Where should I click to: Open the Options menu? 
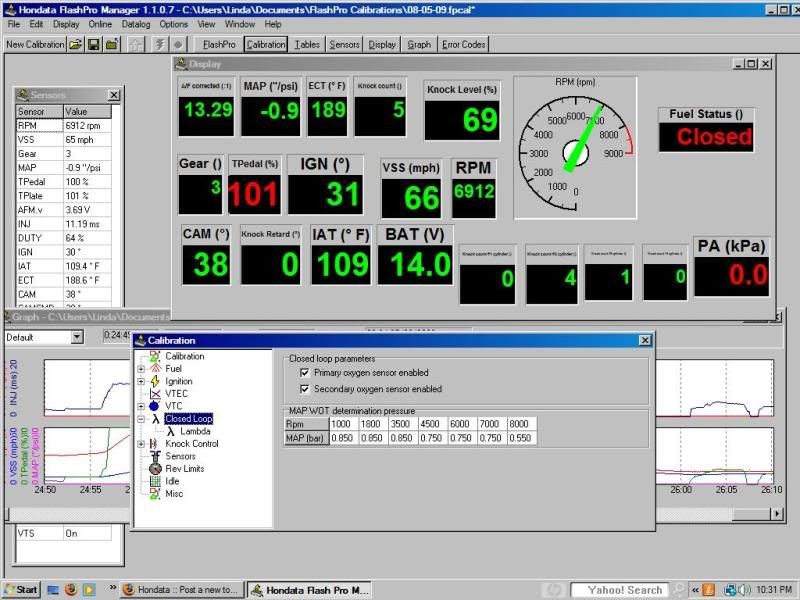pos(173,24)
